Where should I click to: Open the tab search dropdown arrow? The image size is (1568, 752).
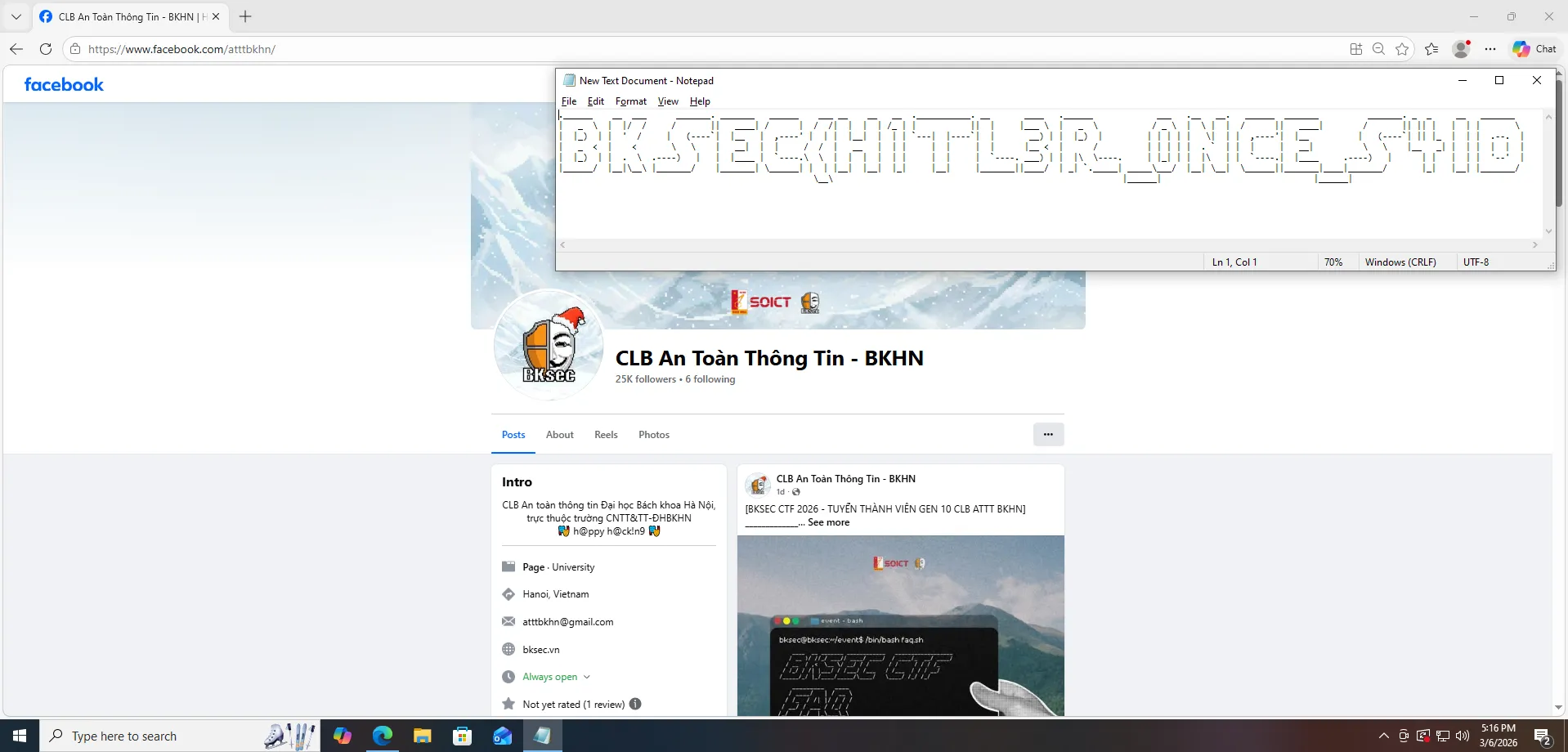pos(16,16)
